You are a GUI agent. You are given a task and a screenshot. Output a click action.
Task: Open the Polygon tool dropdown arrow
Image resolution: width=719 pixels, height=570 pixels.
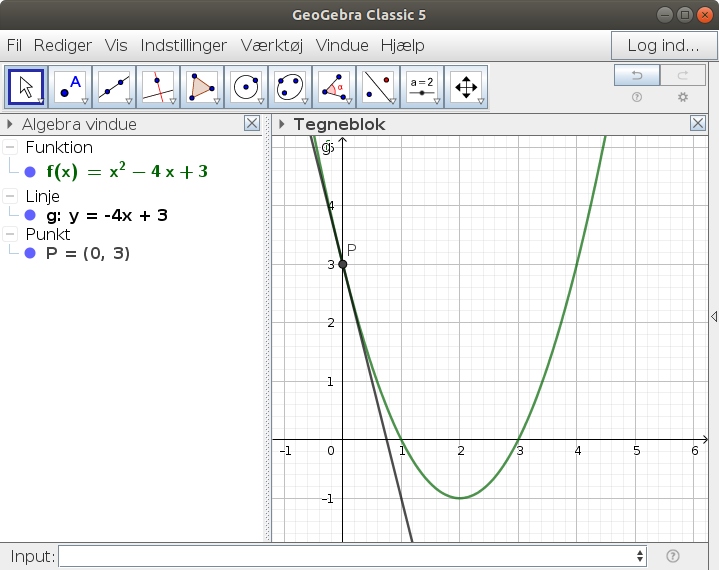pos(217,101)
